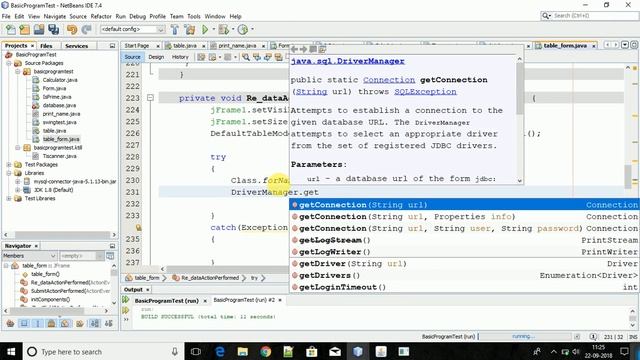Select the Source view button
The height and width of the screenshot is (360, 640).
tap(132, 57)
